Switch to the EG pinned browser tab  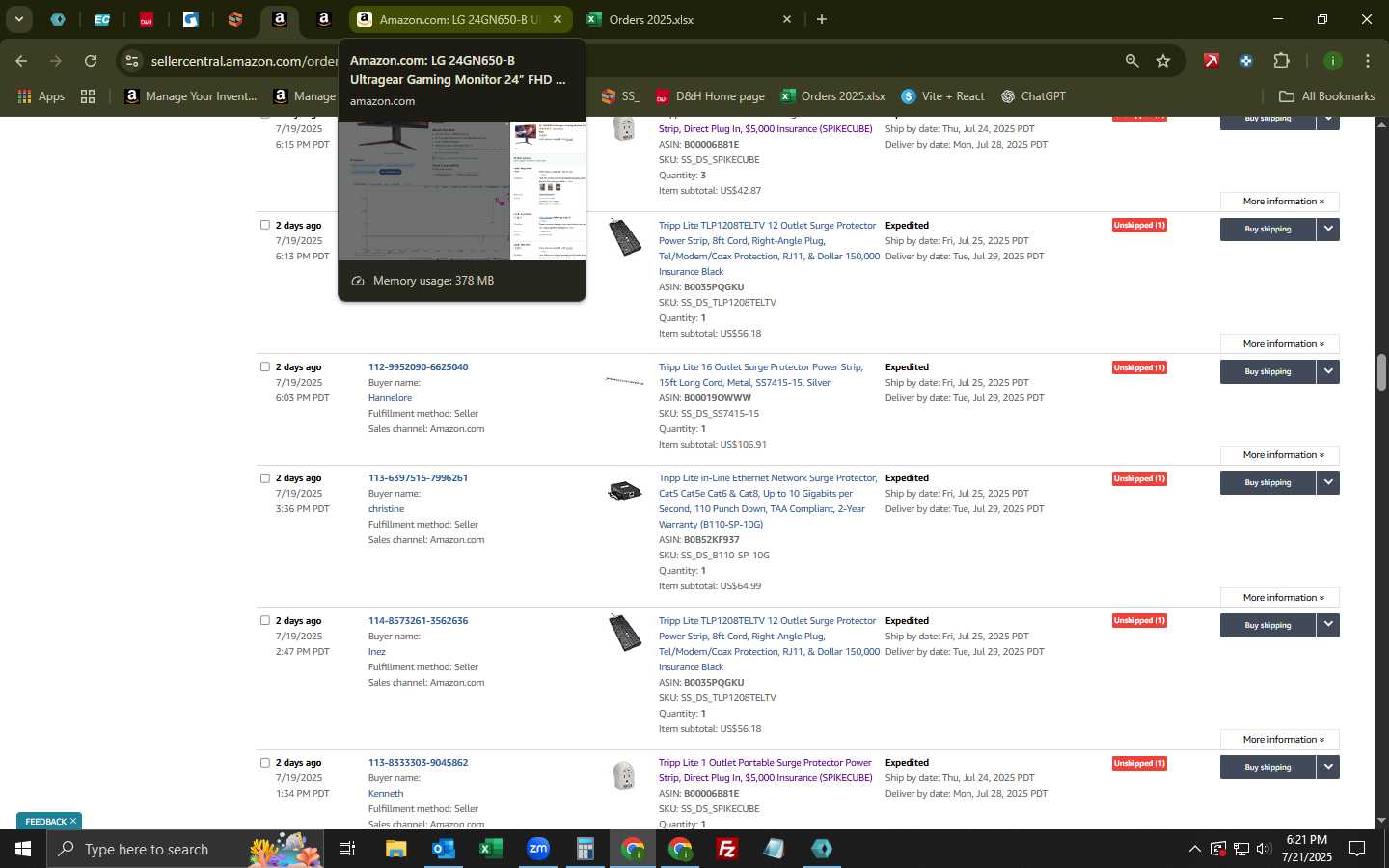[x=101, y=19]
